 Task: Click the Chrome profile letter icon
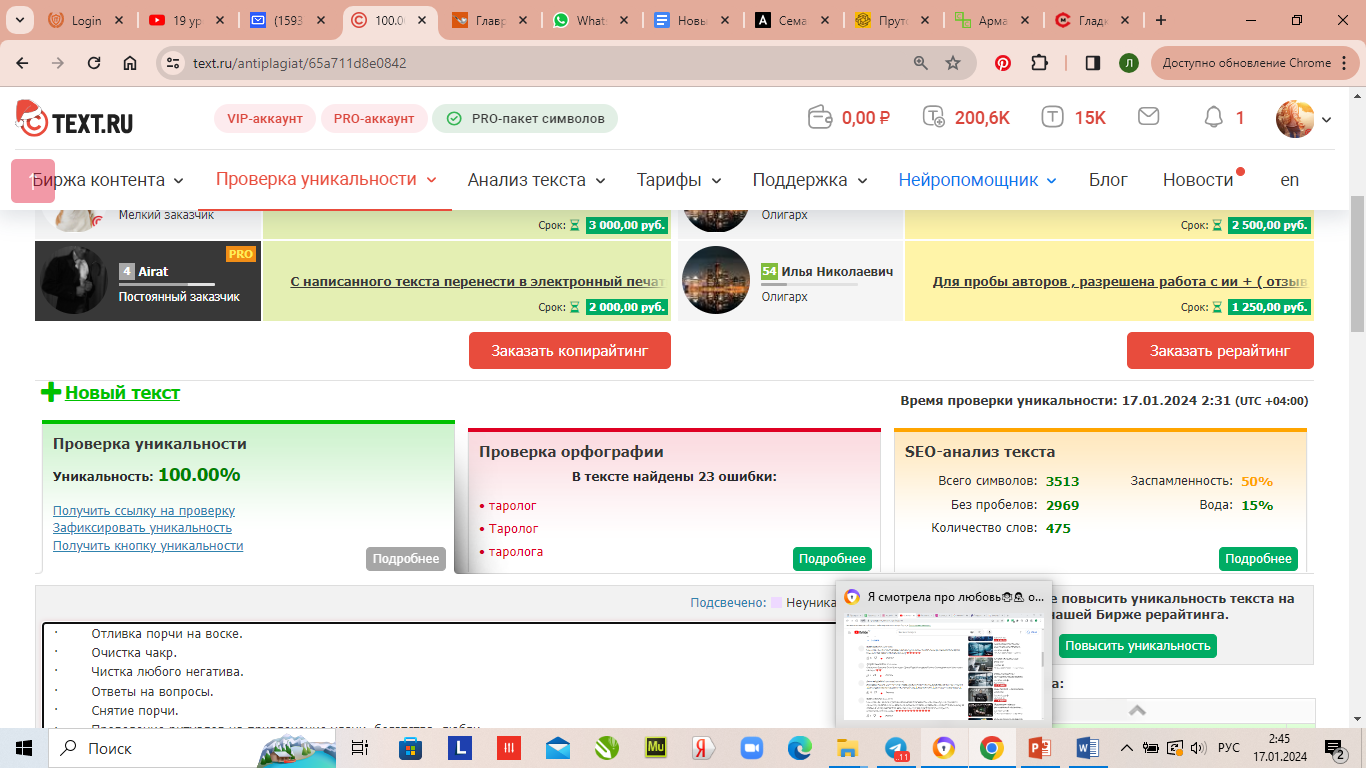(x=1129, y=63)
